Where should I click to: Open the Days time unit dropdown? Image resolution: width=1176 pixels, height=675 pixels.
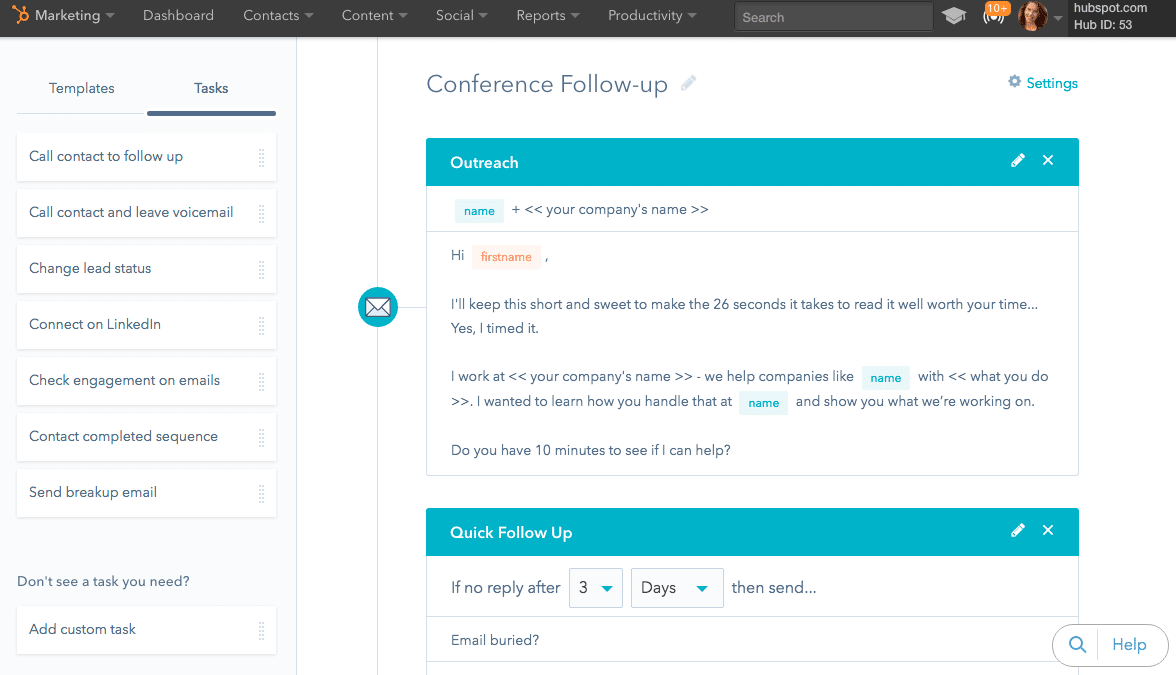[x=676, y=587]
